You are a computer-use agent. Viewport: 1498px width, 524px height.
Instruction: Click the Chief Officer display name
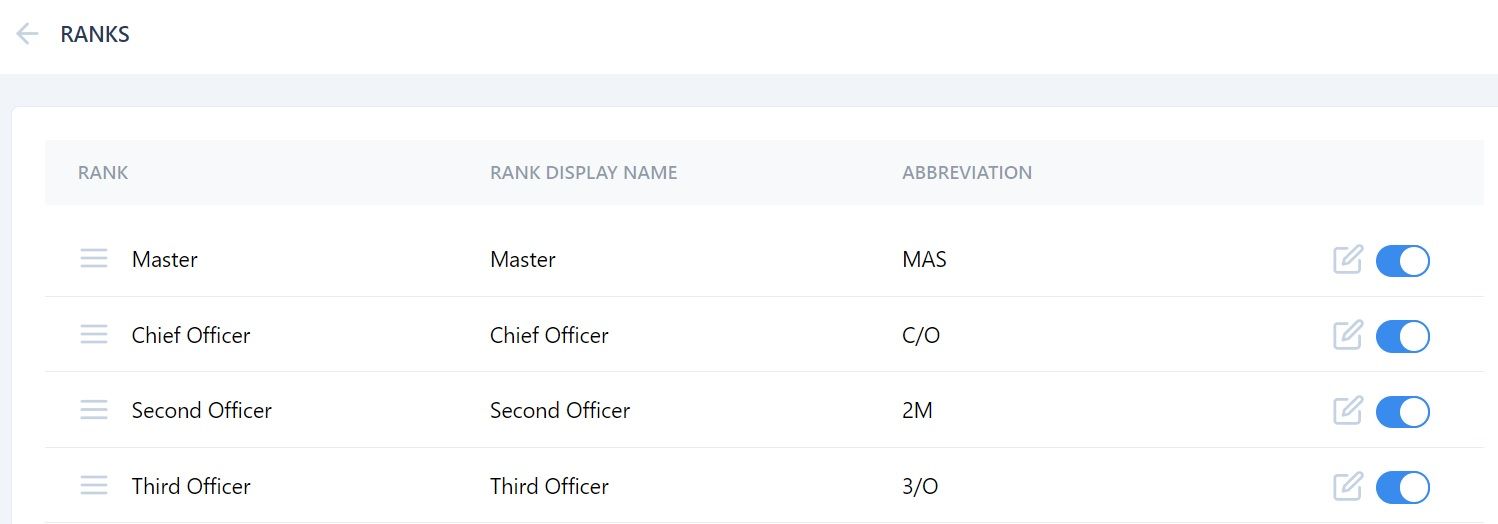(x=549, y=335)
